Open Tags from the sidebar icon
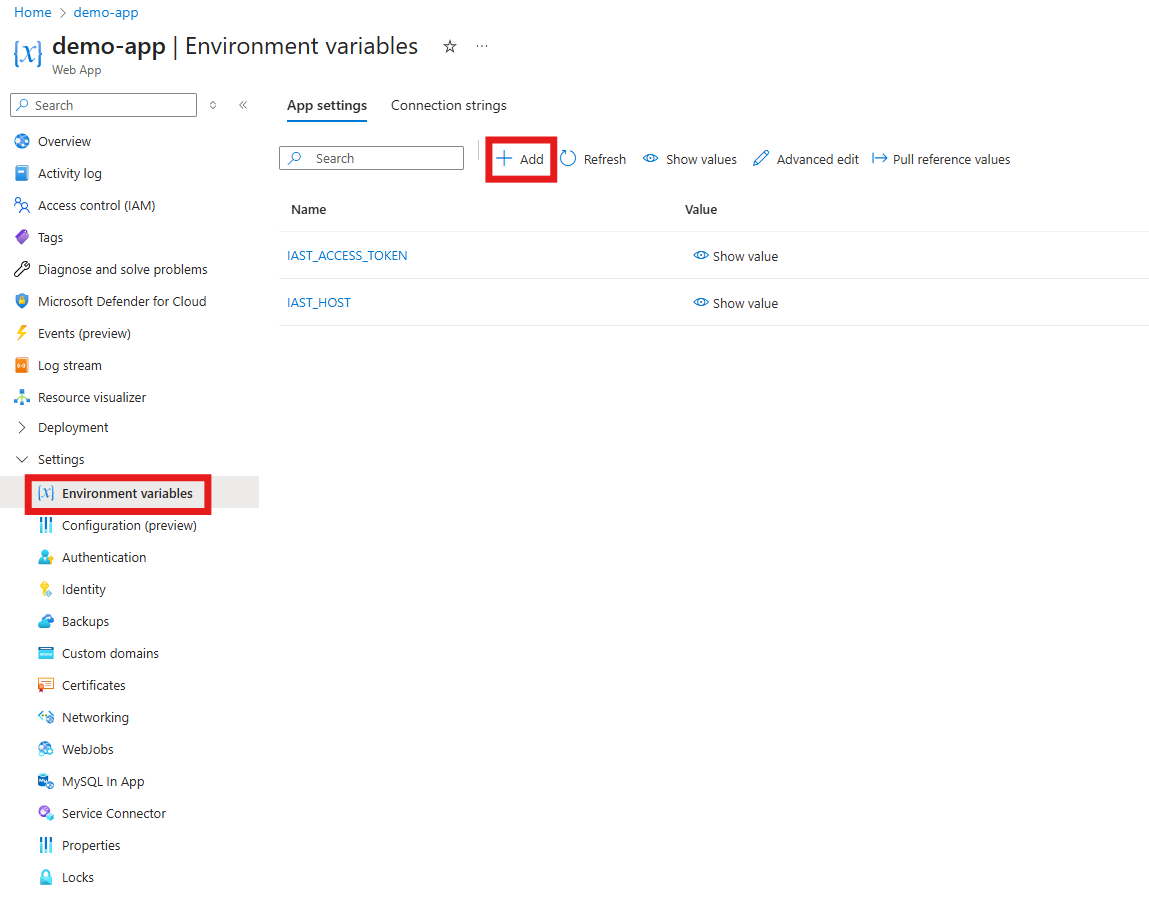Viewport: 1149px width, 897px height. (x=24, y=237)
